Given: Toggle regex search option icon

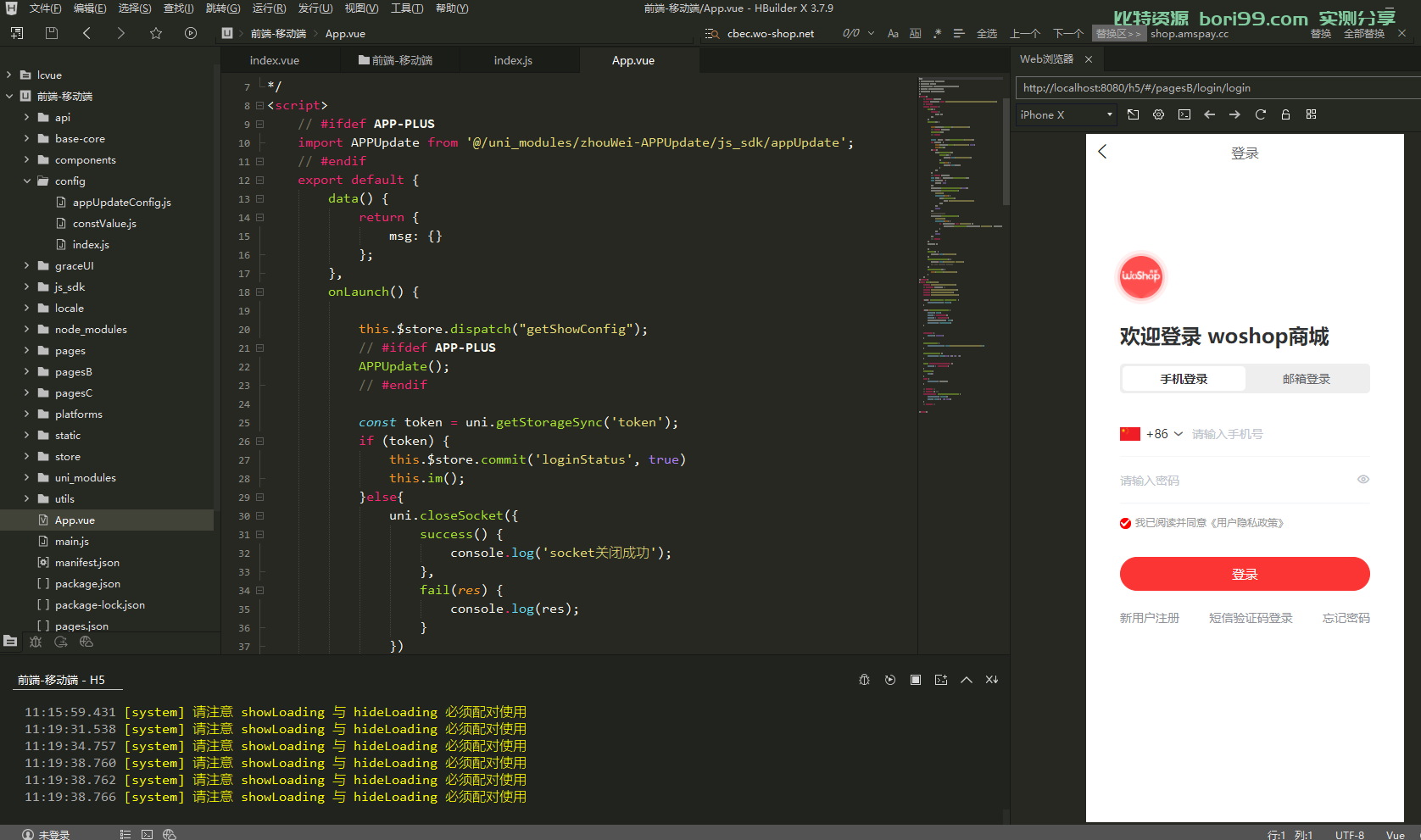Looking at the screenshot, I should [937, 34].
